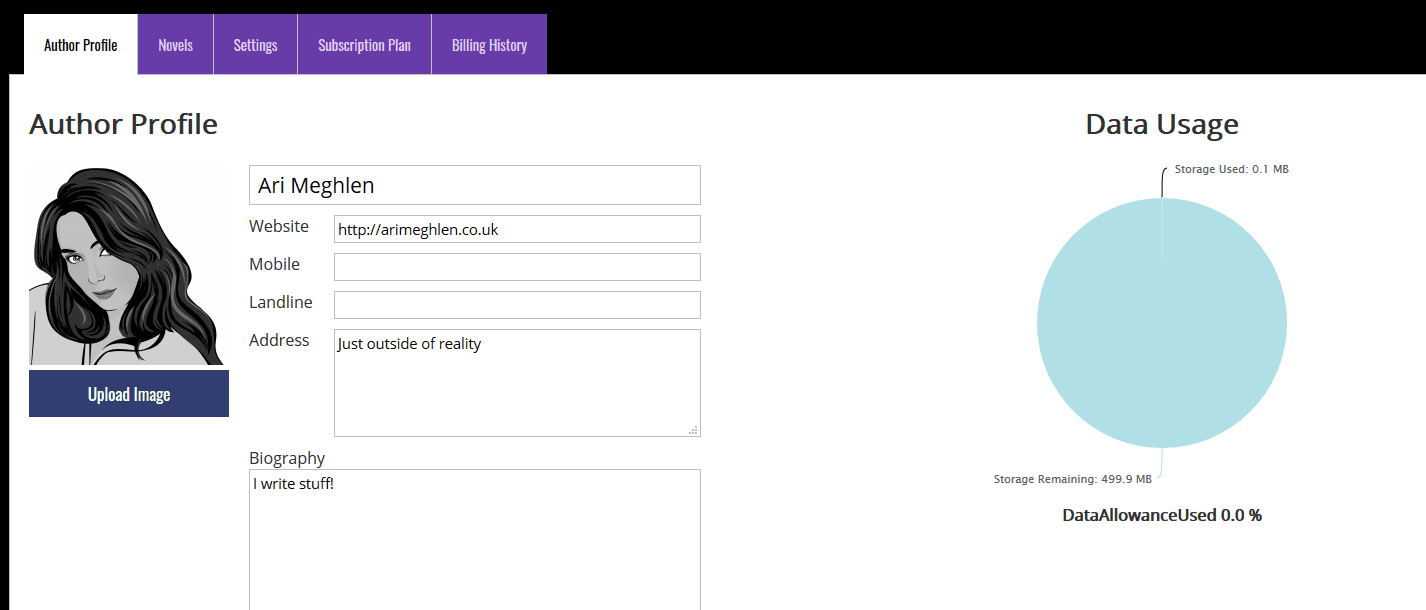Focus the author name field 'Ari Meghlen'
This screenshot has width=1426, height=610.
pyautogui.click(x=474, y=185)
